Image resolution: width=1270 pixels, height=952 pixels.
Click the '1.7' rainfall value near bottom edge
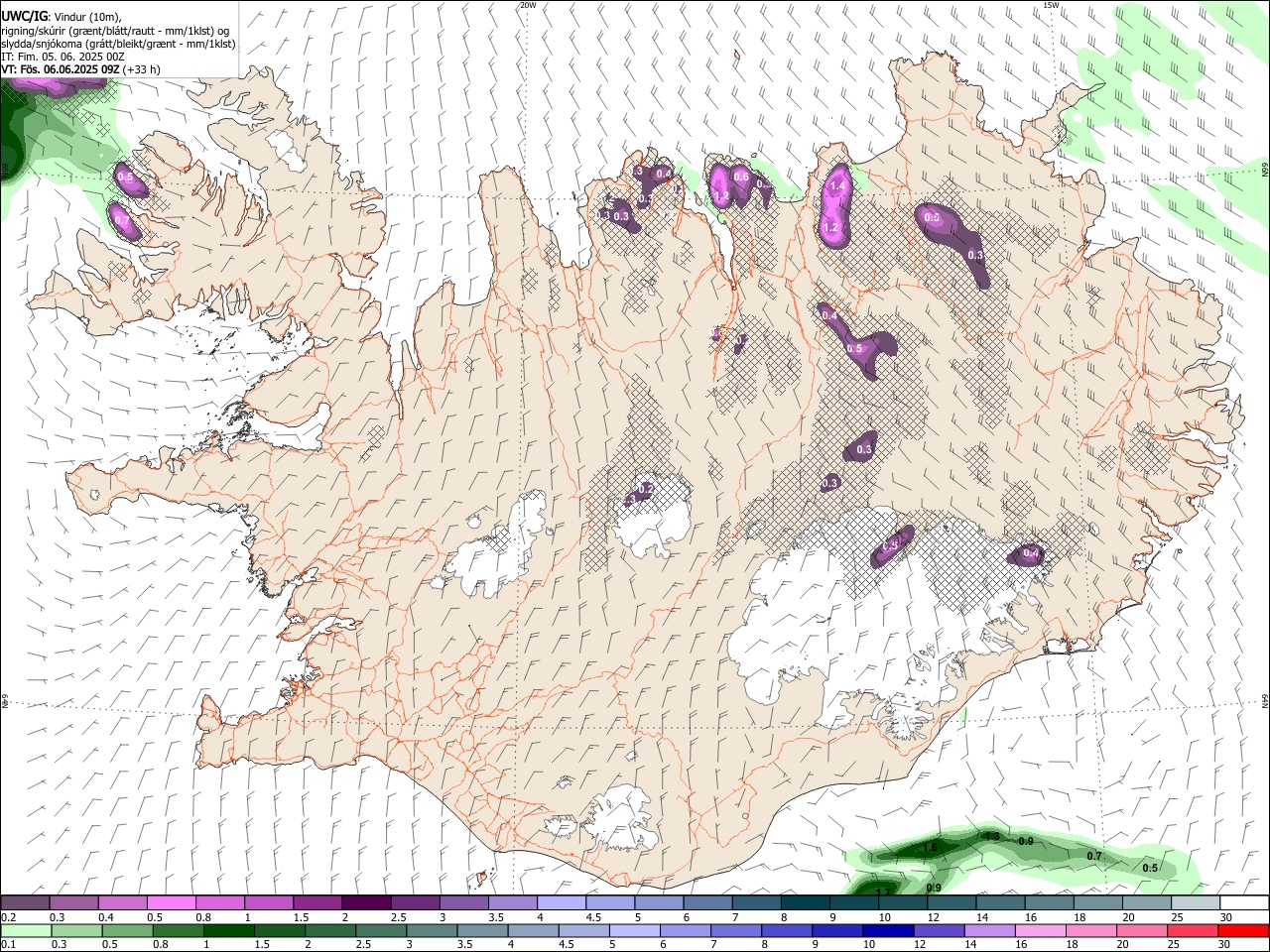click(883, 892)
